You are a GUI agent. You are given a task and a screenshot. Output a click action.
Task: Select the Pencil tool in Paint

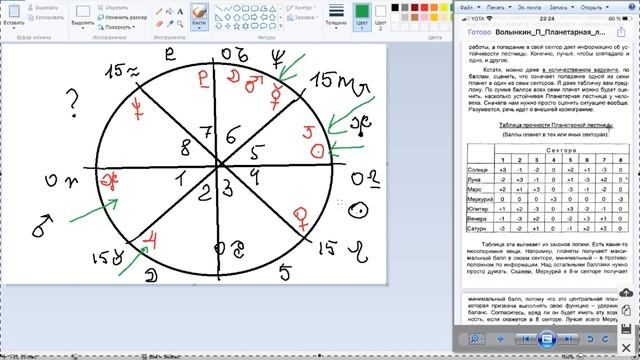[159, 12]
